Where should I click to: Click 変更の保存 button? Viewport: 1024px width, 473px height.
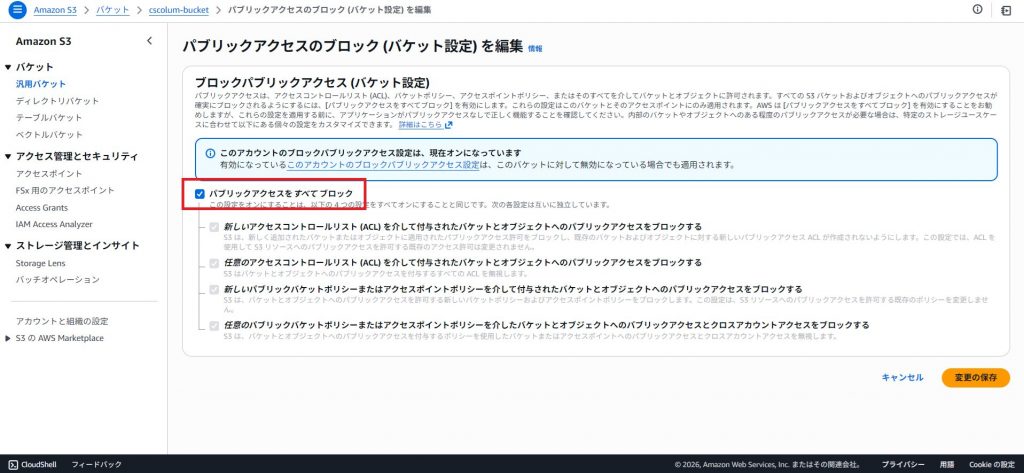(x=975, y=378)
